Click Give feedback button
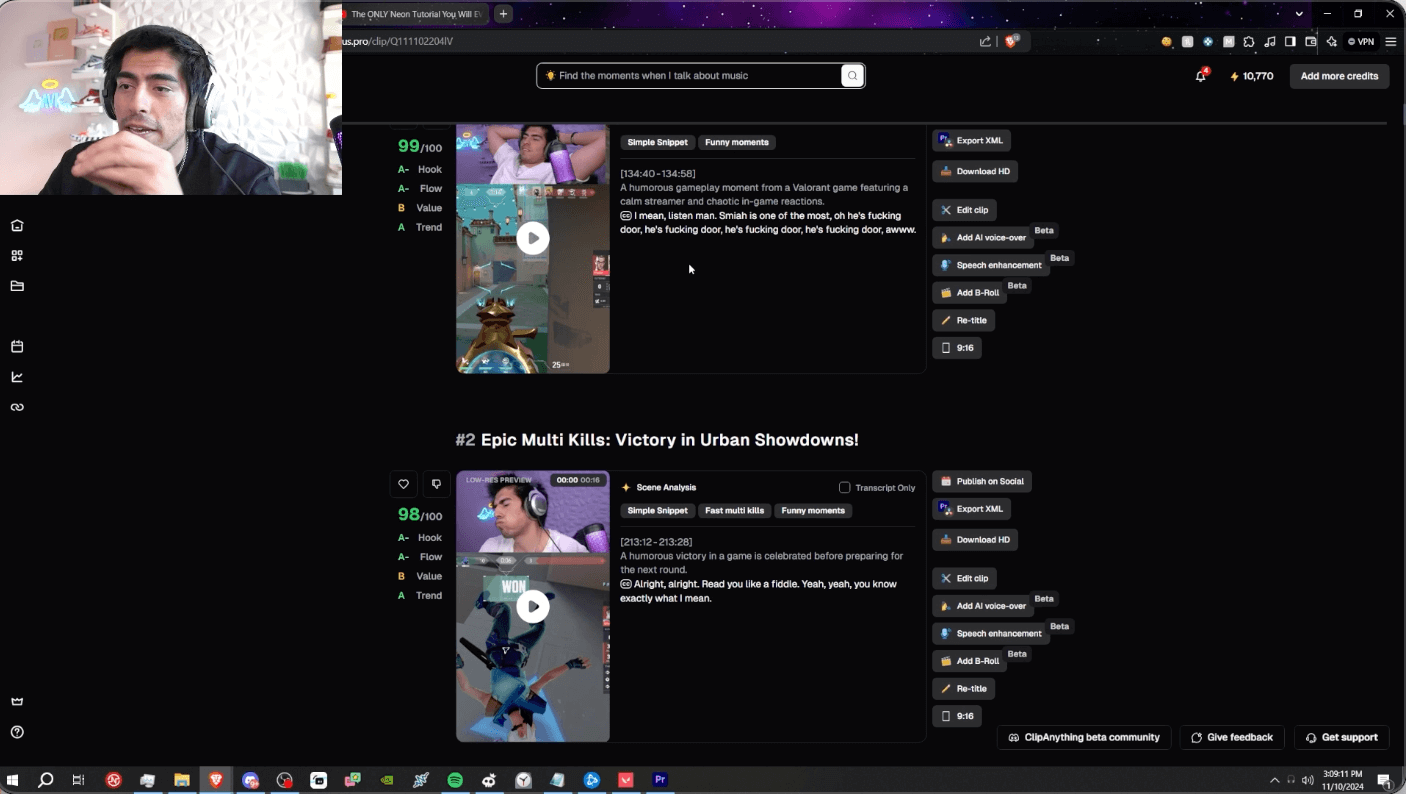The image size is (1406, 794). tap(1231, 738)
